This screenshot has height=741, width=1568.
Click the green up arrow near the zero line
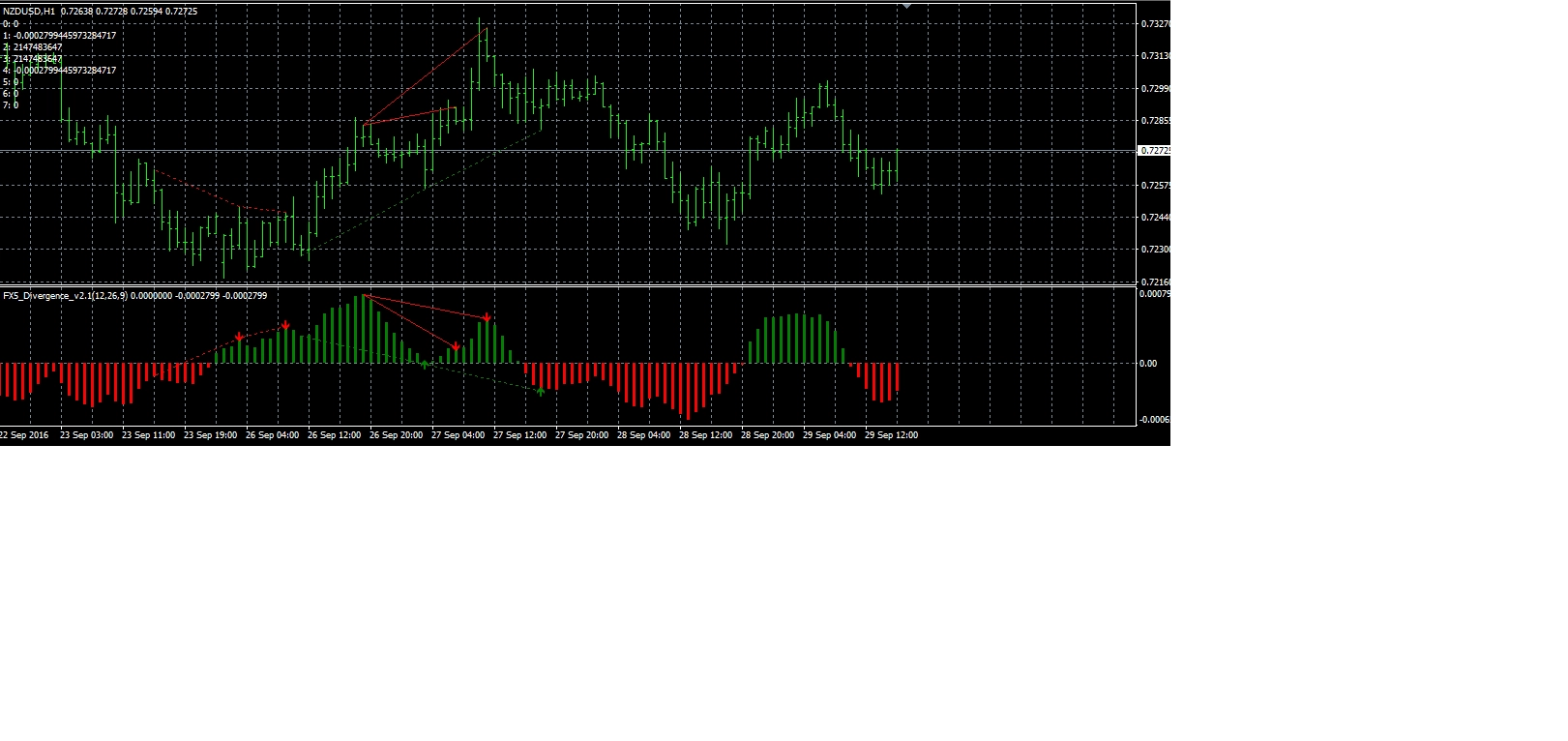[425, 365]
